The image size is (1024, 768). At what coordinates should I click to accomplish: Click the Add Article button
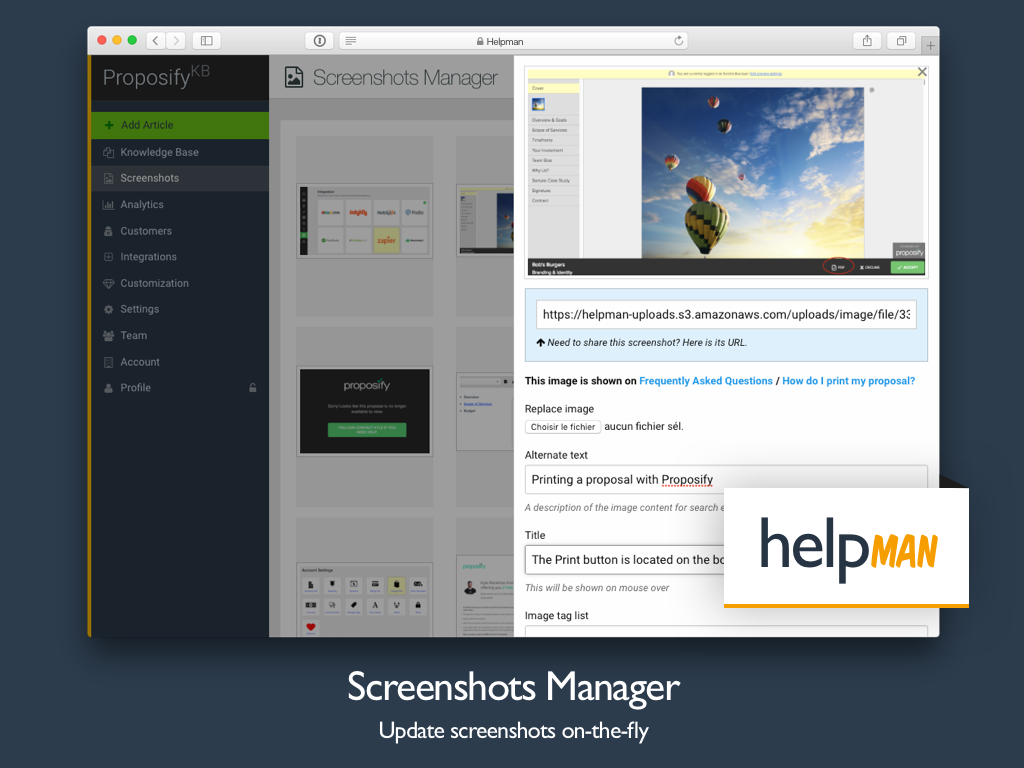(180, 125)
